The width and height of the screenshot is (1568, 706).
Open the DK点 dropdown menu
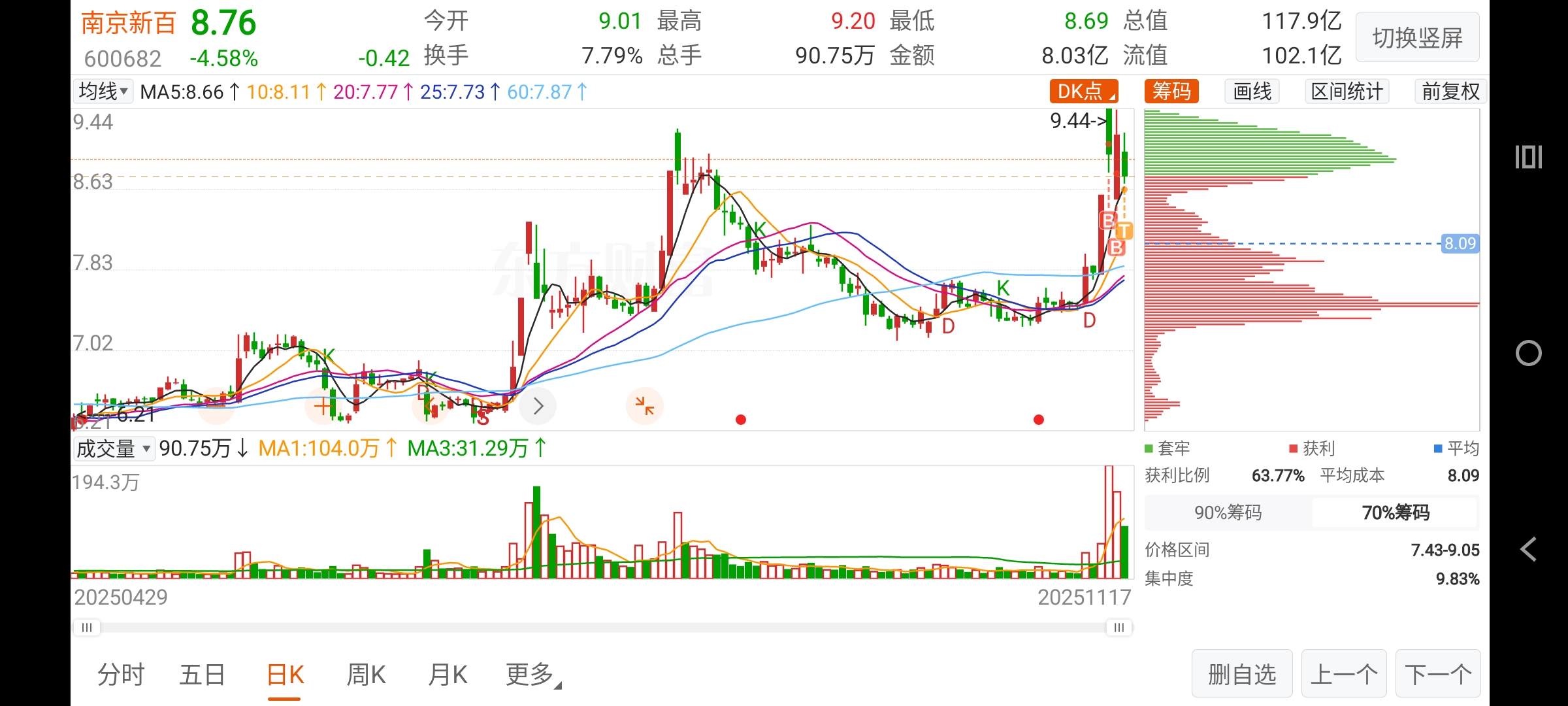[1084, 92]
